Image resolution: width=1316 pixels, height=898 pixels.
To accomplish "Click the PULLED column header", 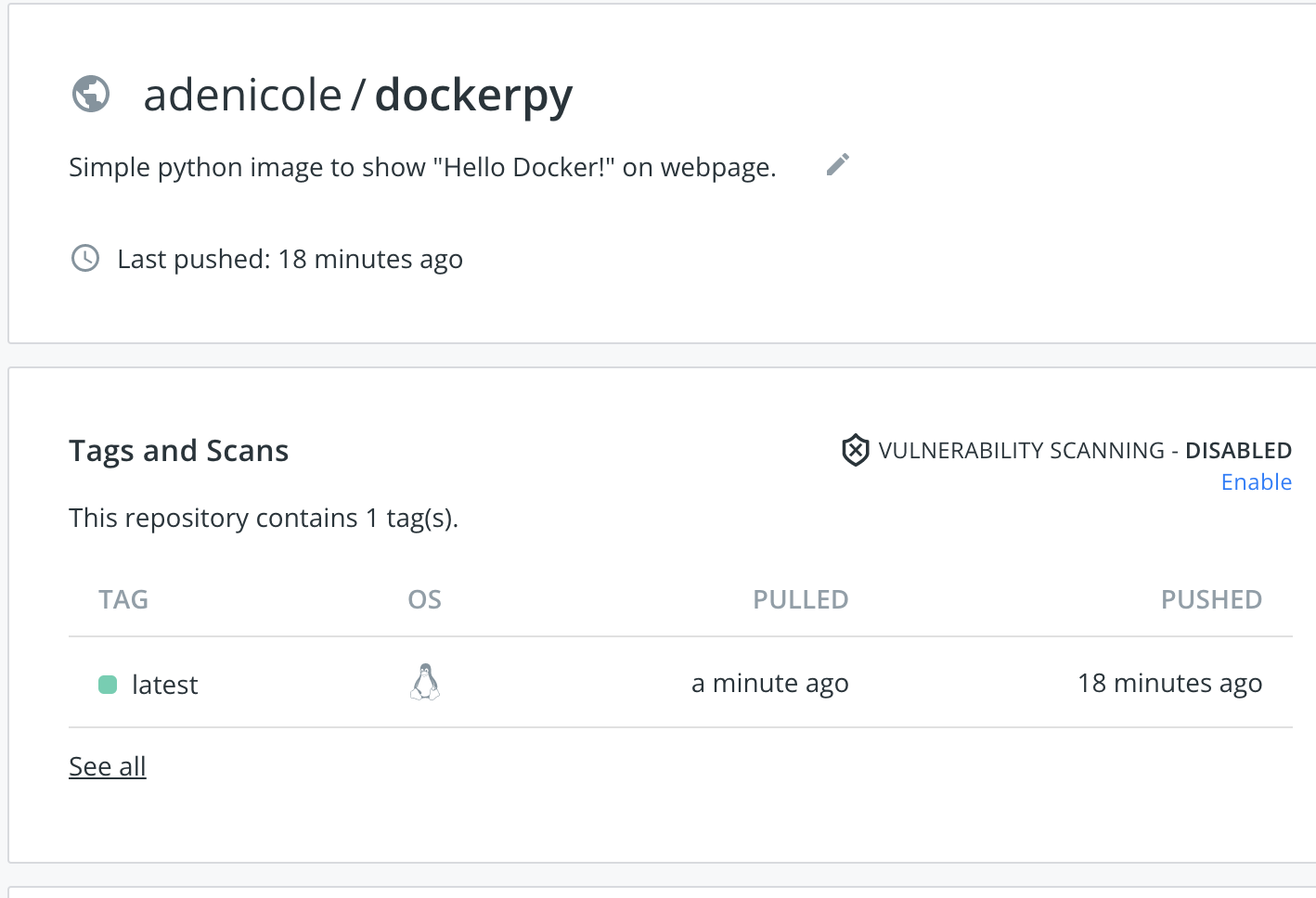I will (801, 599).
